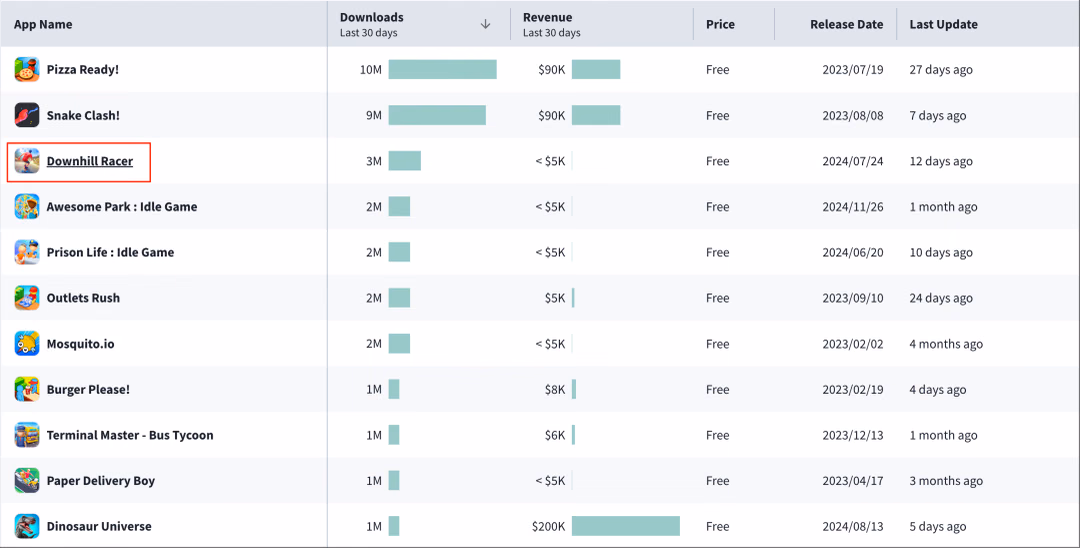The height and width of the screenshot is (548, 1080).
Task: Click the Downhill Racer 3M downloads bar
Action: (x=405, y=161)
